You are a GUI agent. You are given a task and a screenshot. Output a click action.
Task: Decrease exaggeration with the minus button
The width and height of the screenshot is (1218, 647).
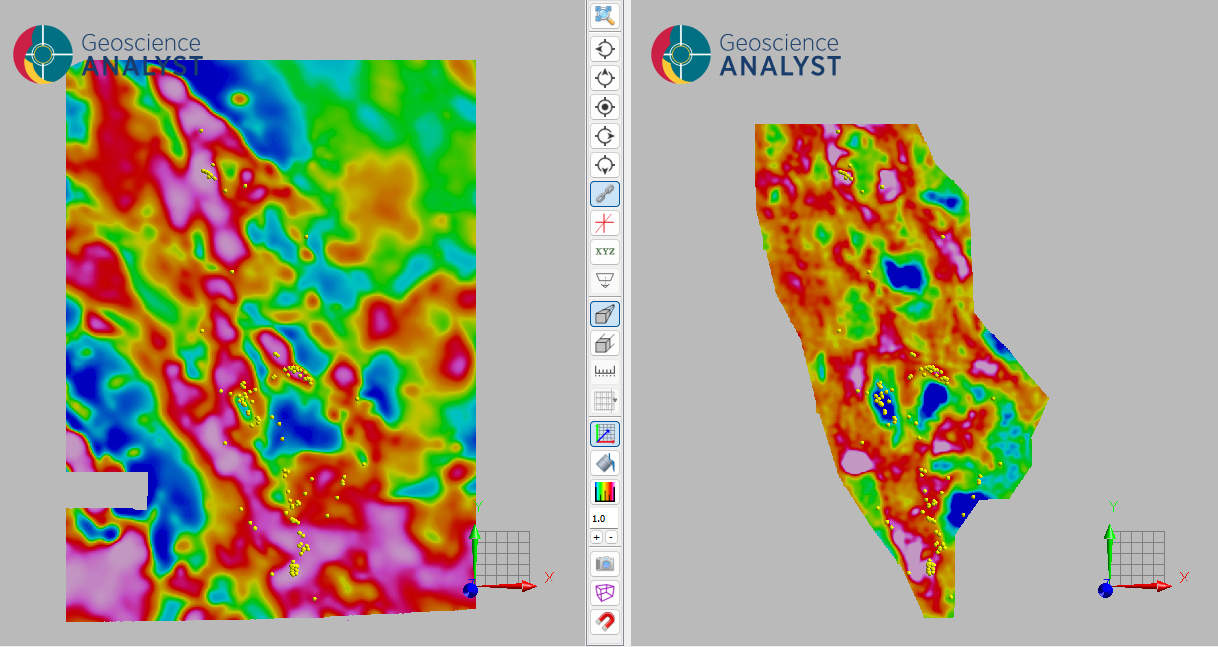click(611, 537)
